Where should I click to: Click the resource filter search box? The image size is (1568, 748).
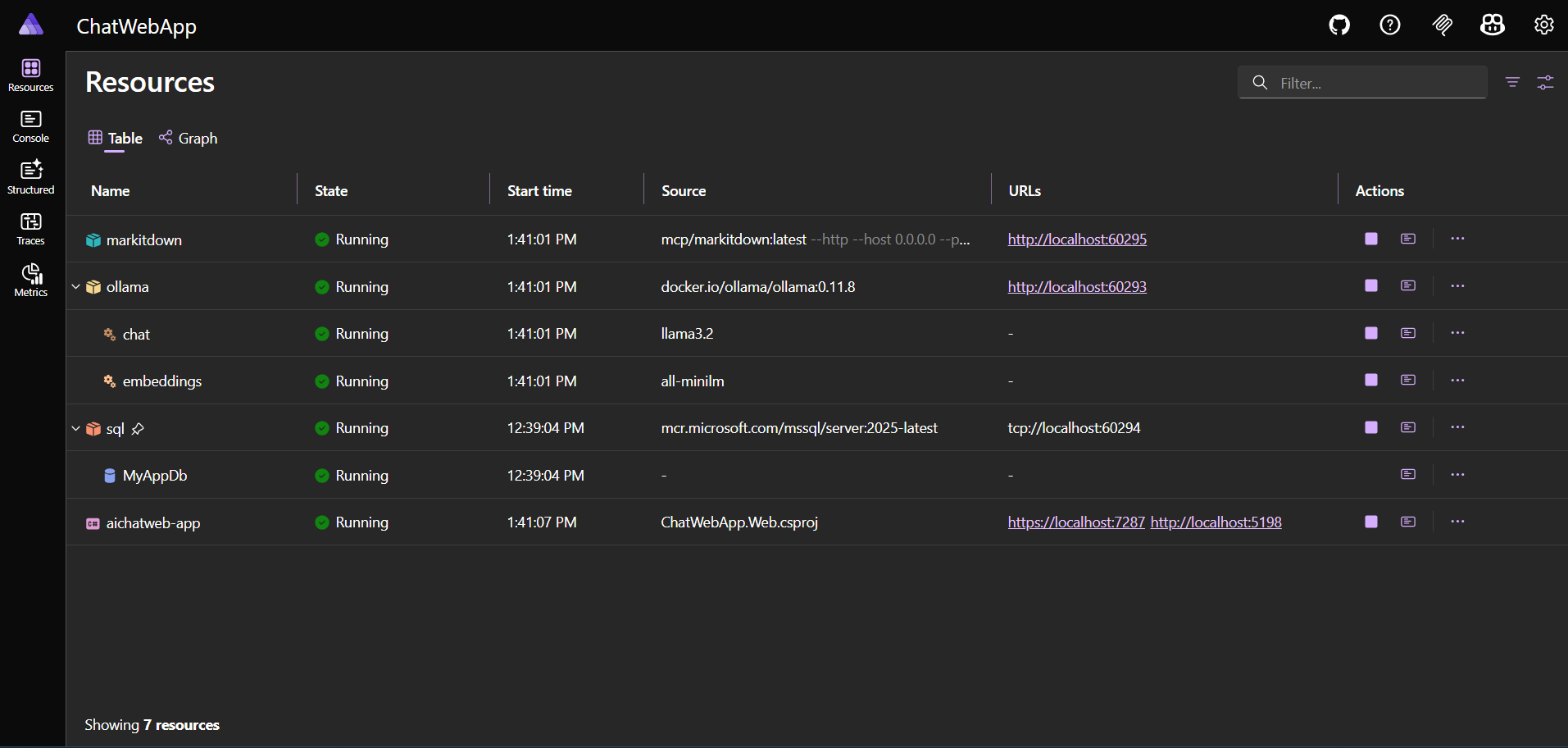1362,82
